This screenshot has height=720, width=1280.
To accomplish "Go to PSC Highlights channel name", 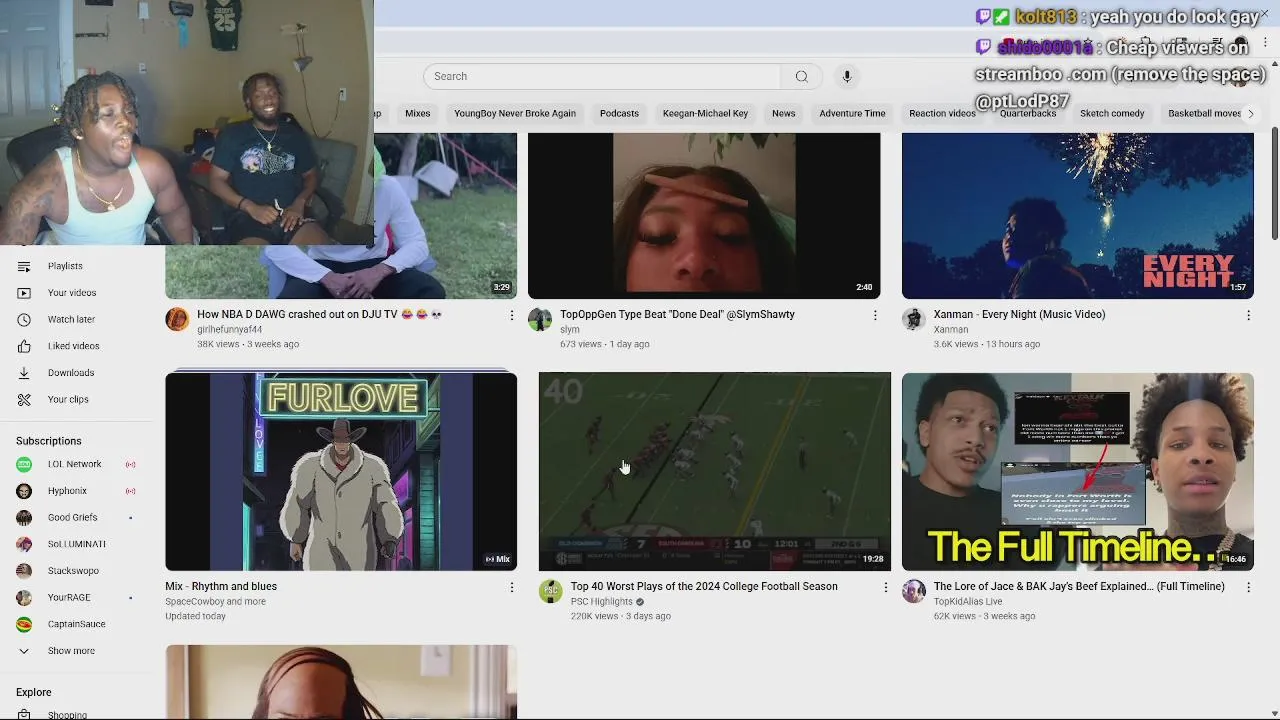I will tap(601, 602).
